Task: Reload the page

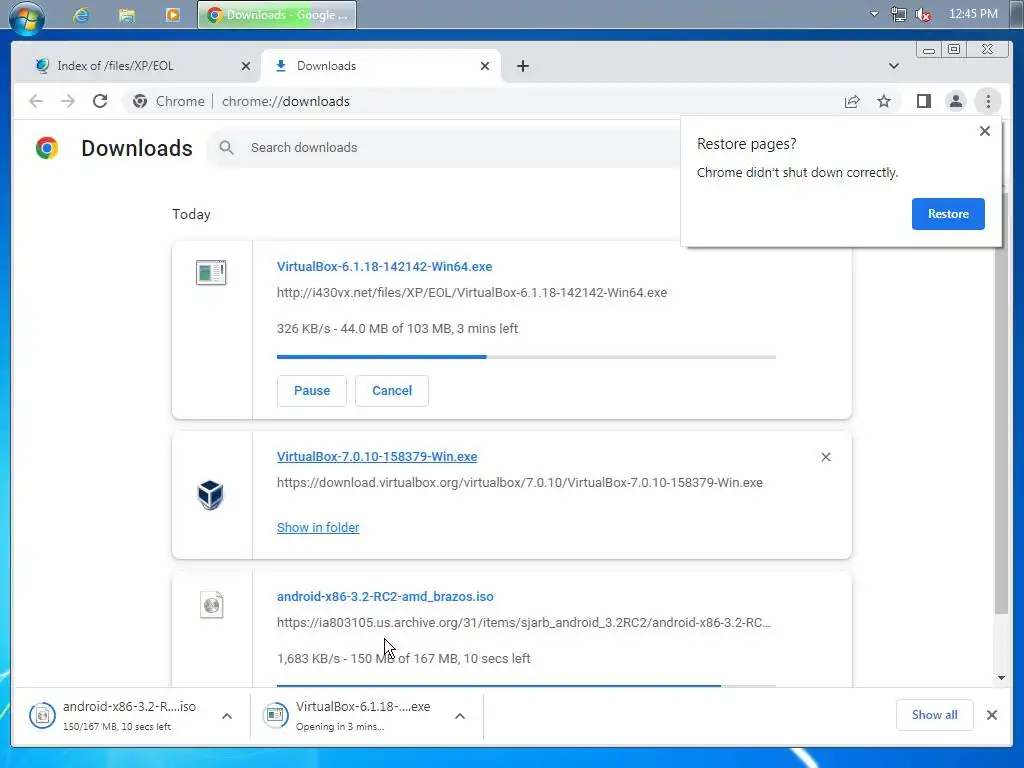Action: 100,101
